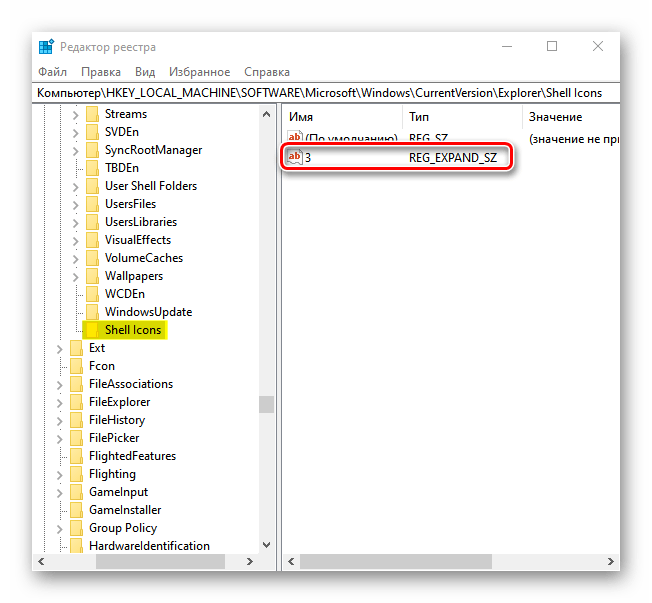The image size is (652, 603).
Task: Sort by the Имя column header
Action: pos(343,117)
